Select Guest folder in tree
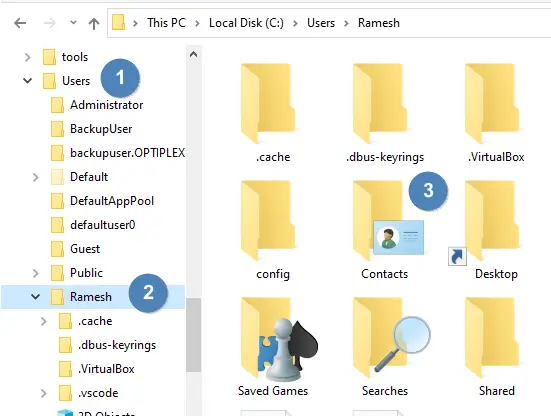This screenshot has width=551, height=416. tap(85, 249)
